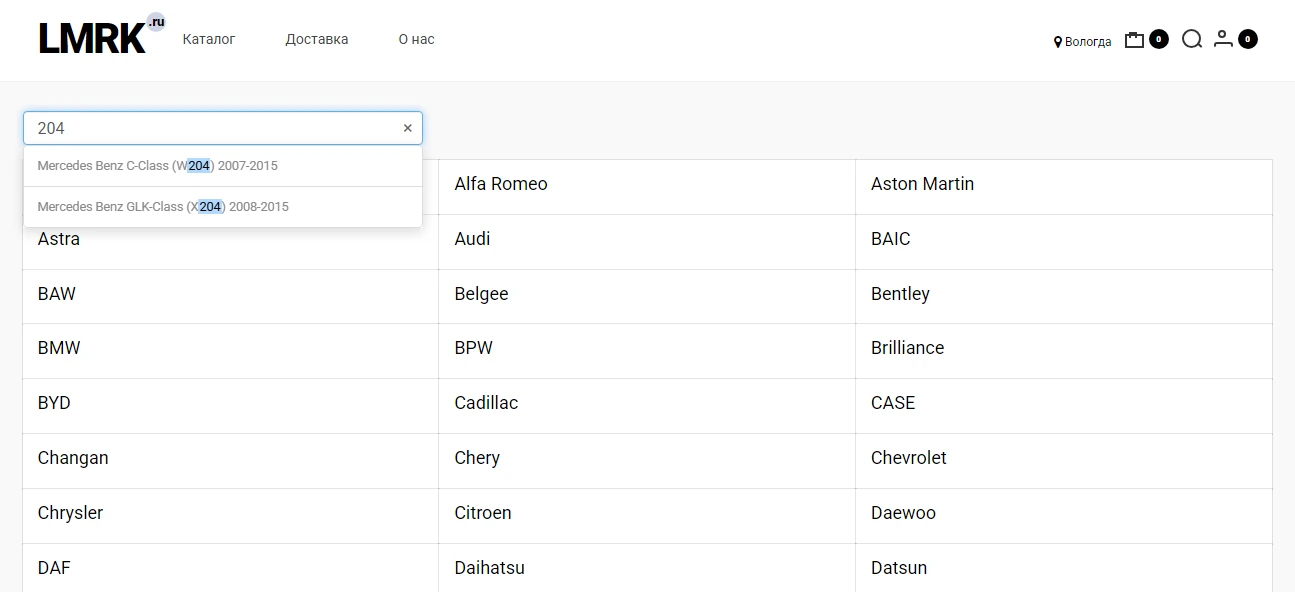Open the Aston Martin brand
1295x592 pixels.
[x=922, y=184]
